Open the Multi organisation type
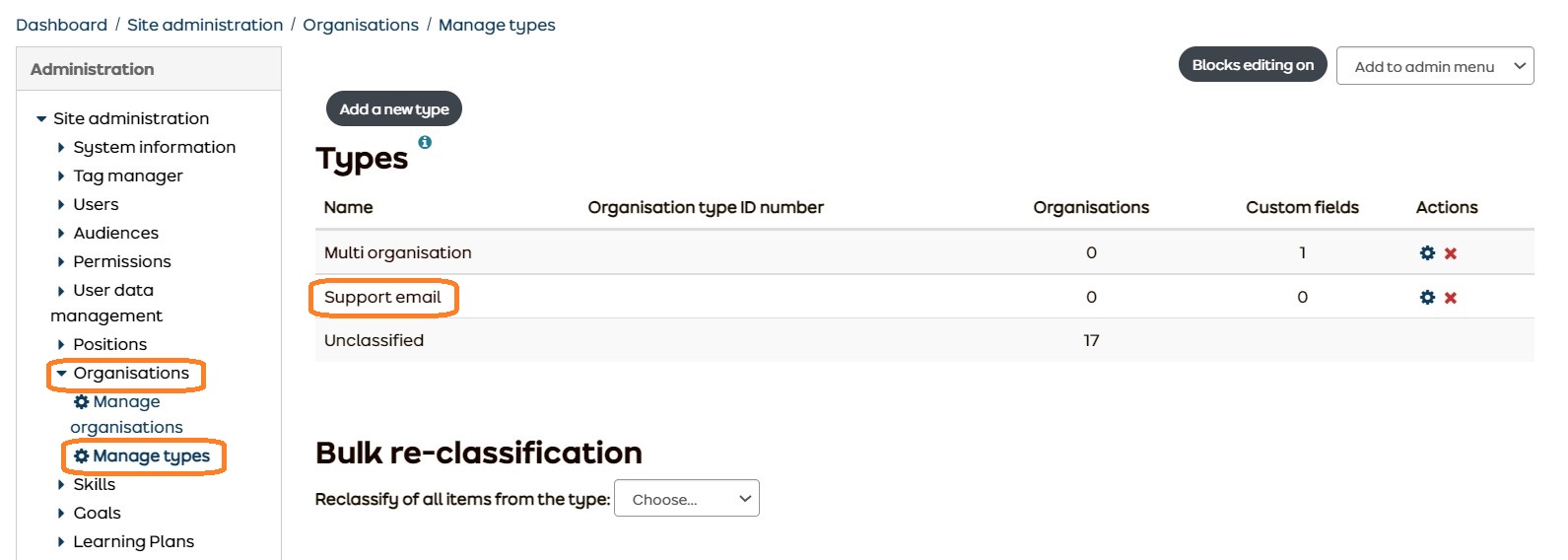This screenshot has height=560, width=1568. coord(397,253)
